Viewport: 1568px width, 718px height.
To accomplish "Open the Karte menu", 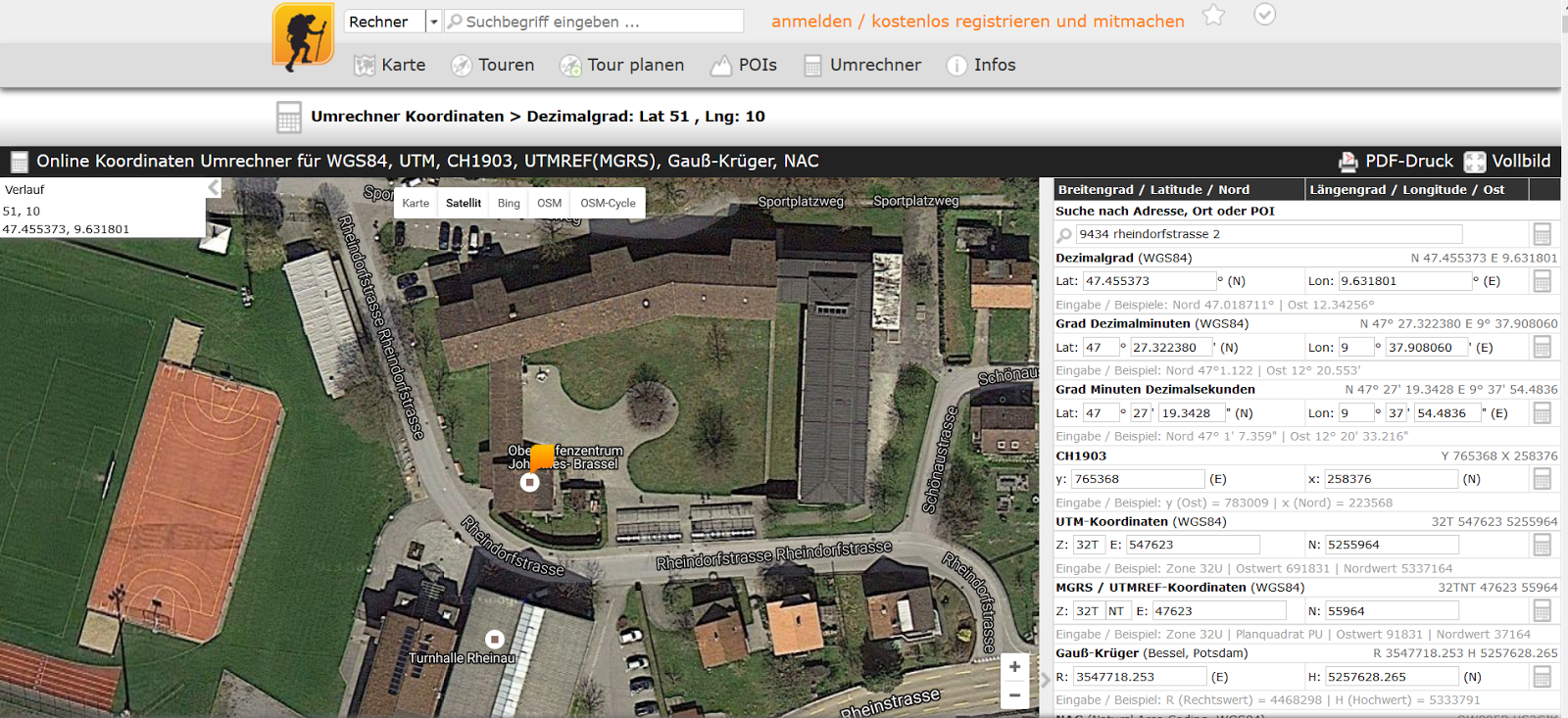I will 389,65.
